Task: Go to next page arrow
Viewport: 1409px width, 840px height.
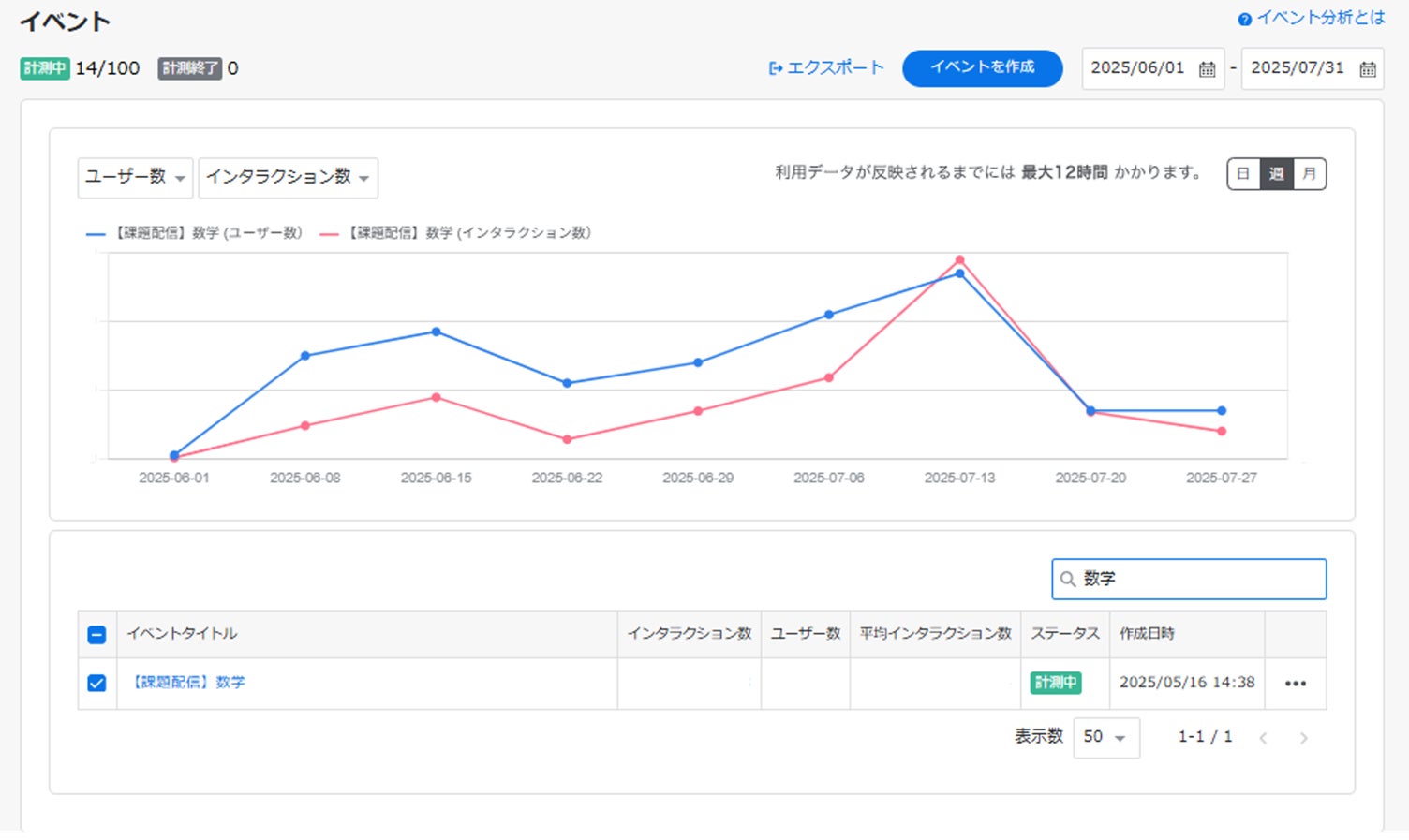Action: (x=1303, y=738)
